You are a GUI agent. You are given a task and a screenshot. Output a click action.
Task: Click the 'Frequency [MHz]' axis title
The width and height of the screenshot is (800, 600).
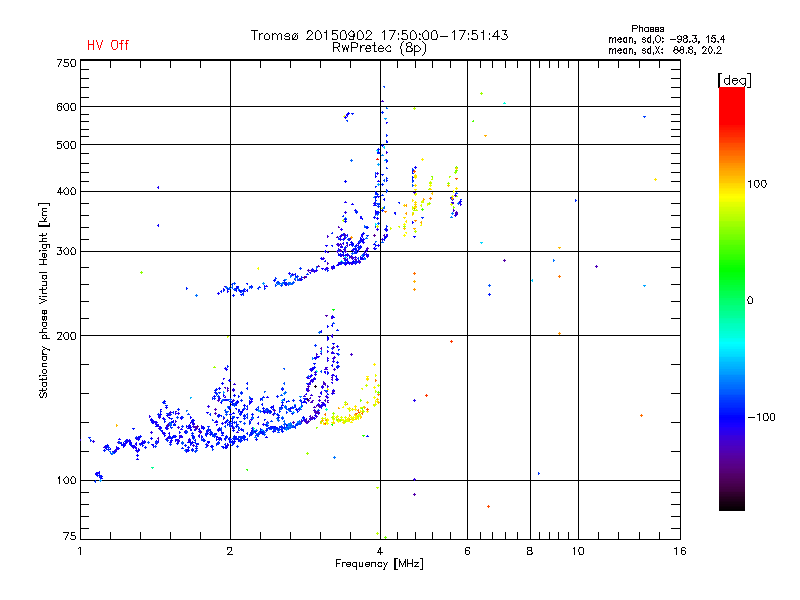(x=379, y=564)
